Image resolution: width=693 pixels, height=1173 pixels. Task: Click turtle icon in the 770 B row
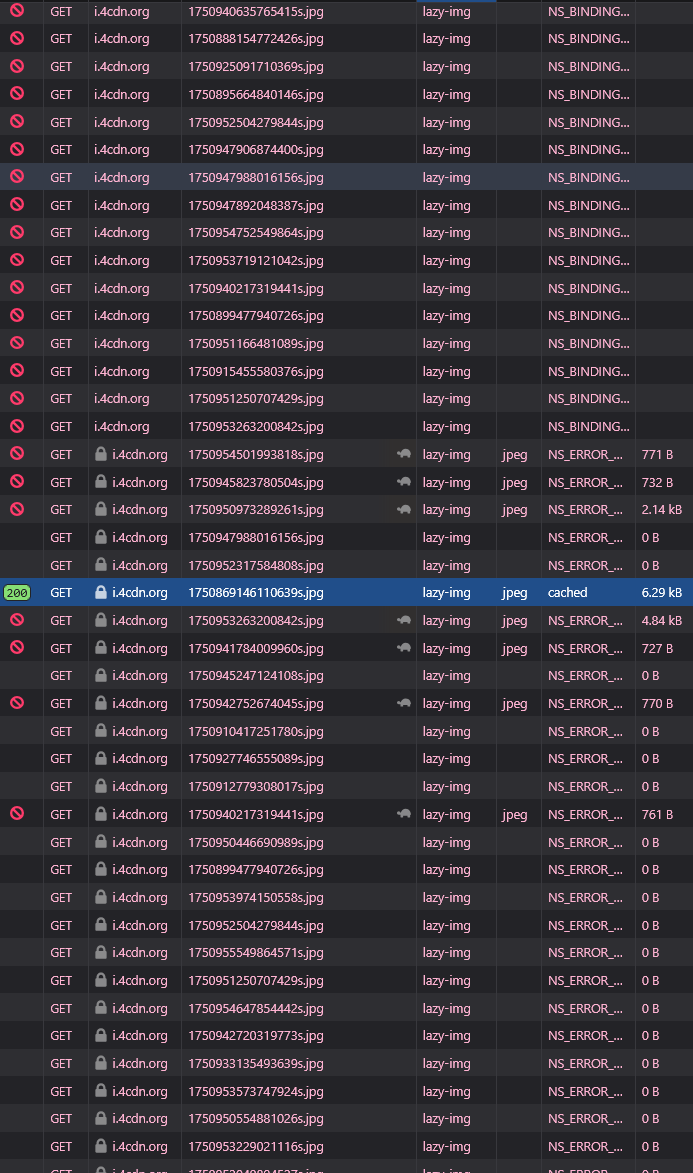tap(404, 703)
